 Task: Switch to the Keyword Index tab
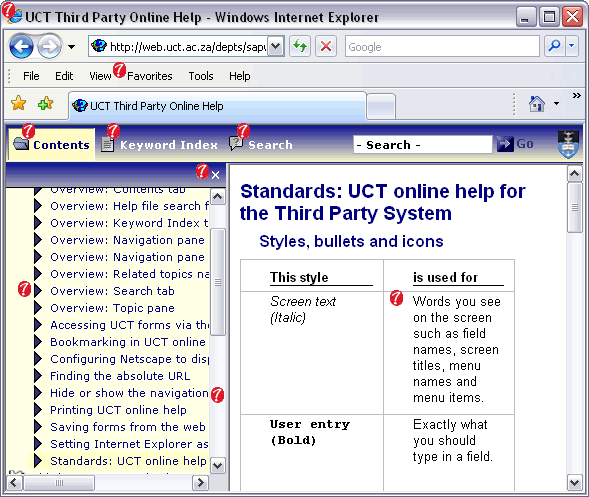[x=160, y=145]
